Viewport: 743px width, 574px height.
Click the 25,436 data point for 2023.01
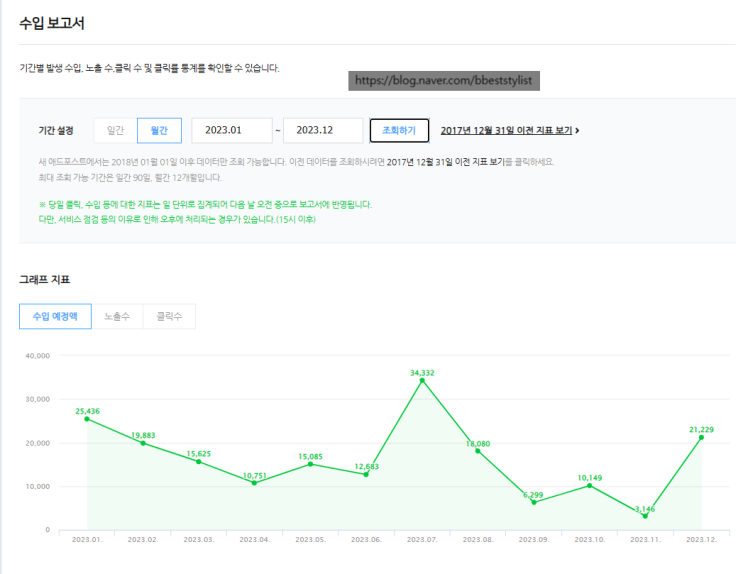point(87,419)
